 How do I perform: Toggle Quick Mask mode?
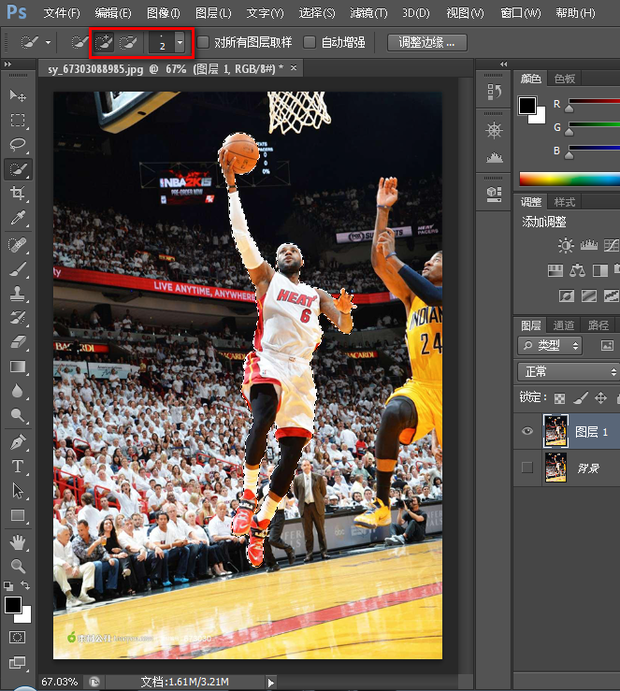(x=17, y=637)
